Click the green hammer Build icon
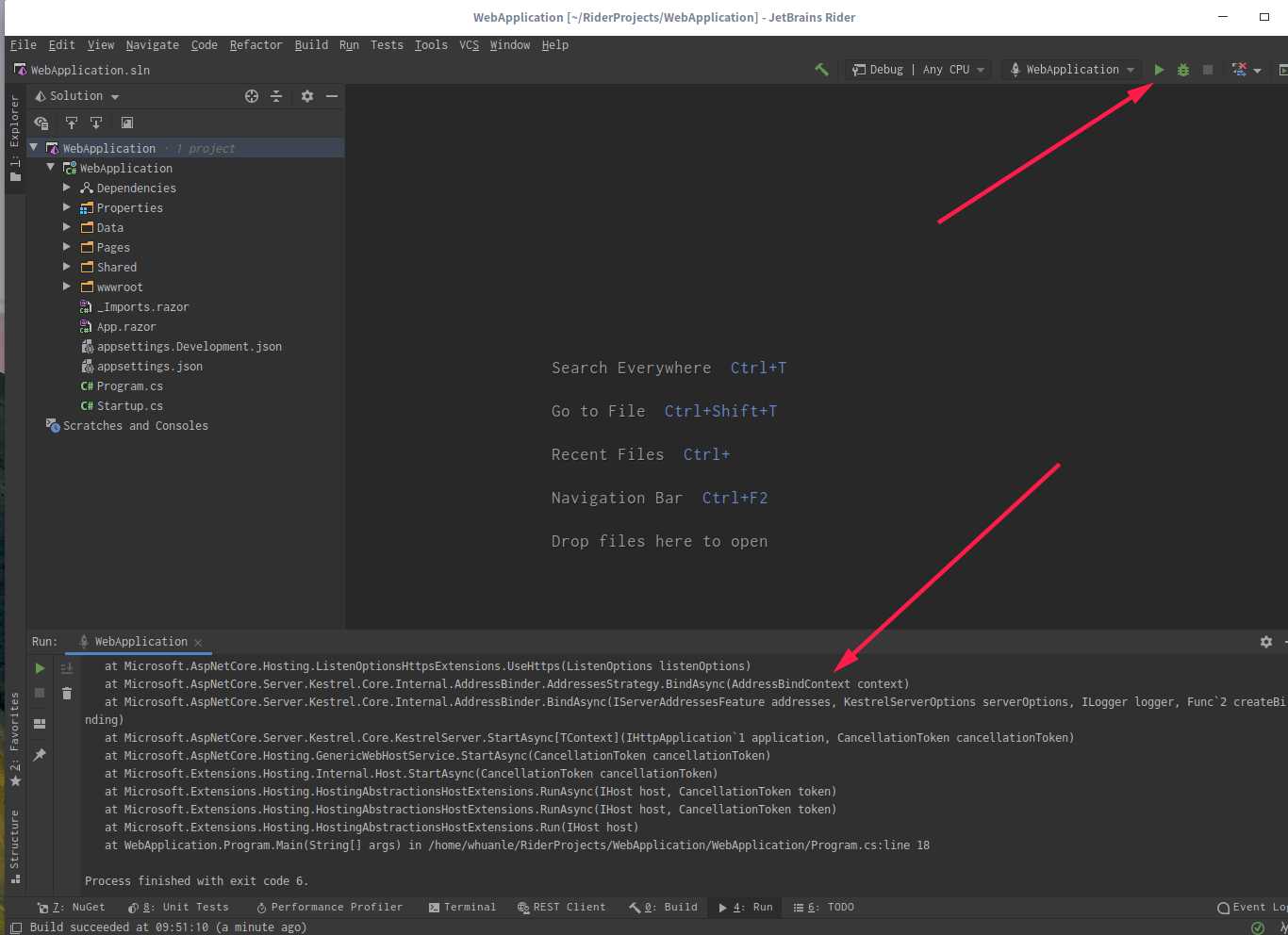Viewport: 1288px width, 935px height. pos(821,70)
